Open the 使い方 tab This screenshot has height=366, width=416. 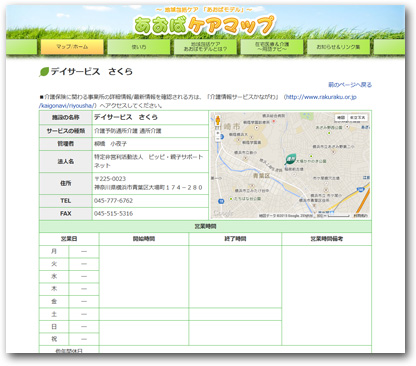(x=139, y=47)
